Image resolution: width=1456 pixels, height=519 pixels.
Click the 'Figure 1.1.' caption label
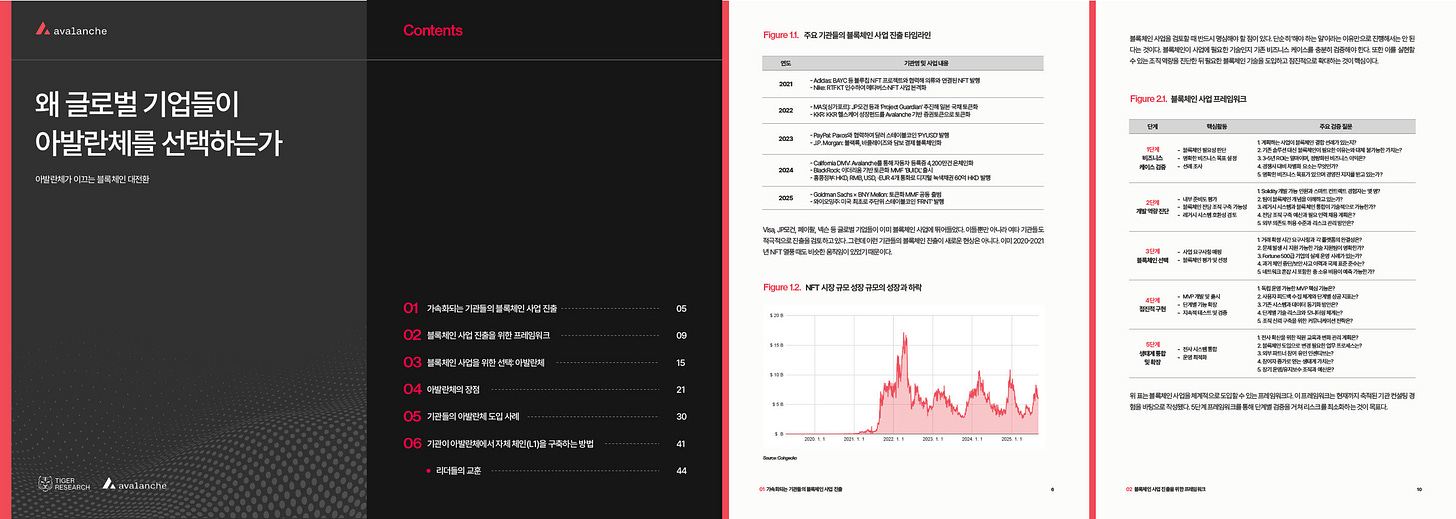780,36
